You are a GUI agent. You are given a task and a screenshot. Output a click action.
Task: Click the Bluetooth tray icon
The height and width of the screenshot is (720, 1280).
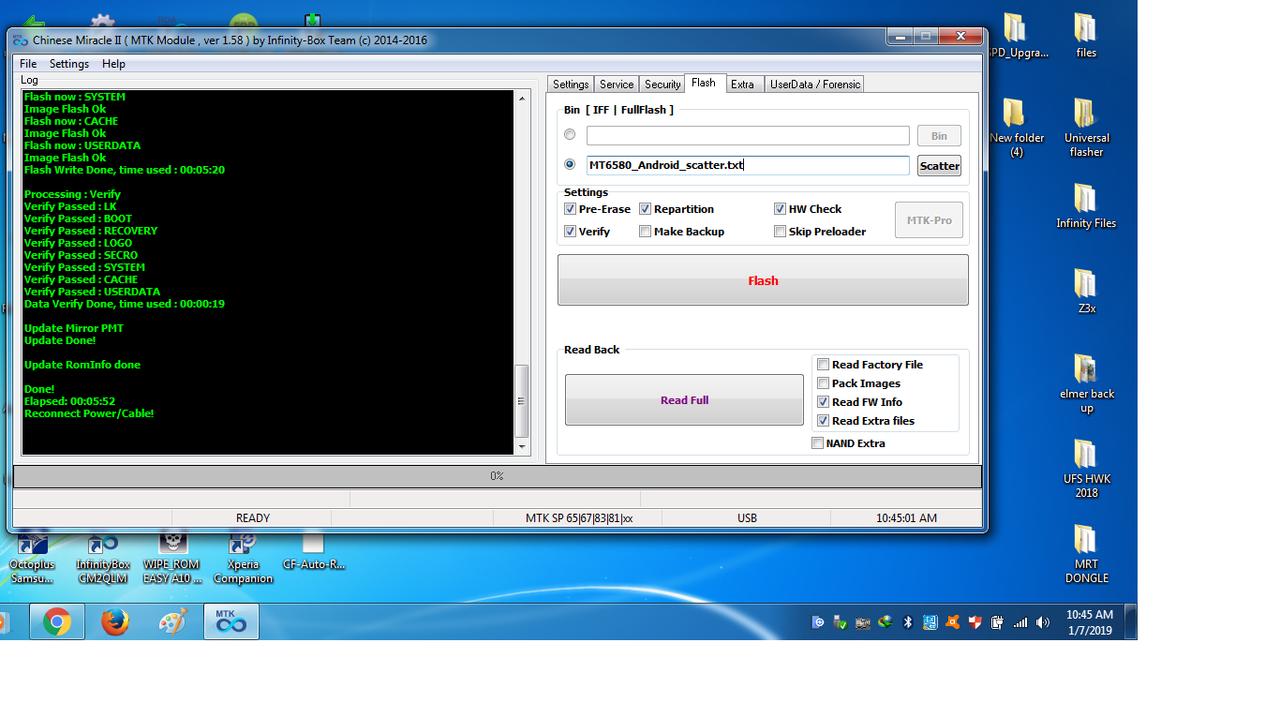908,622
